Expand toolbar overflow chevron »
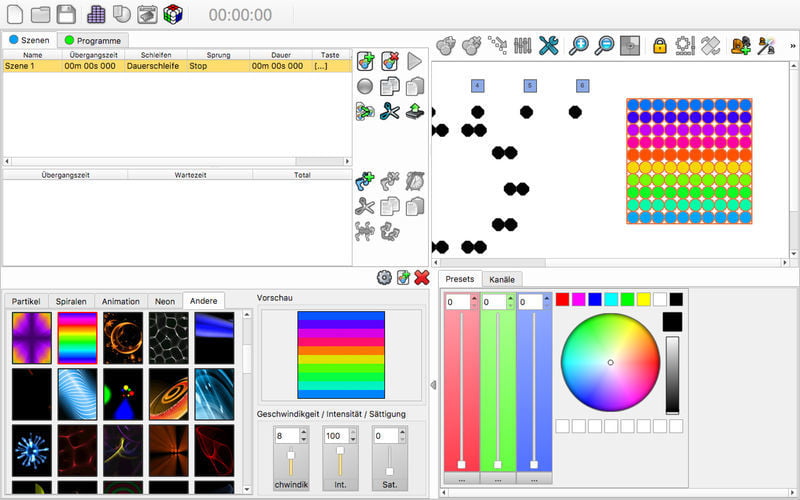The height and width of the screenshot is (500, 800). point(793,46)
